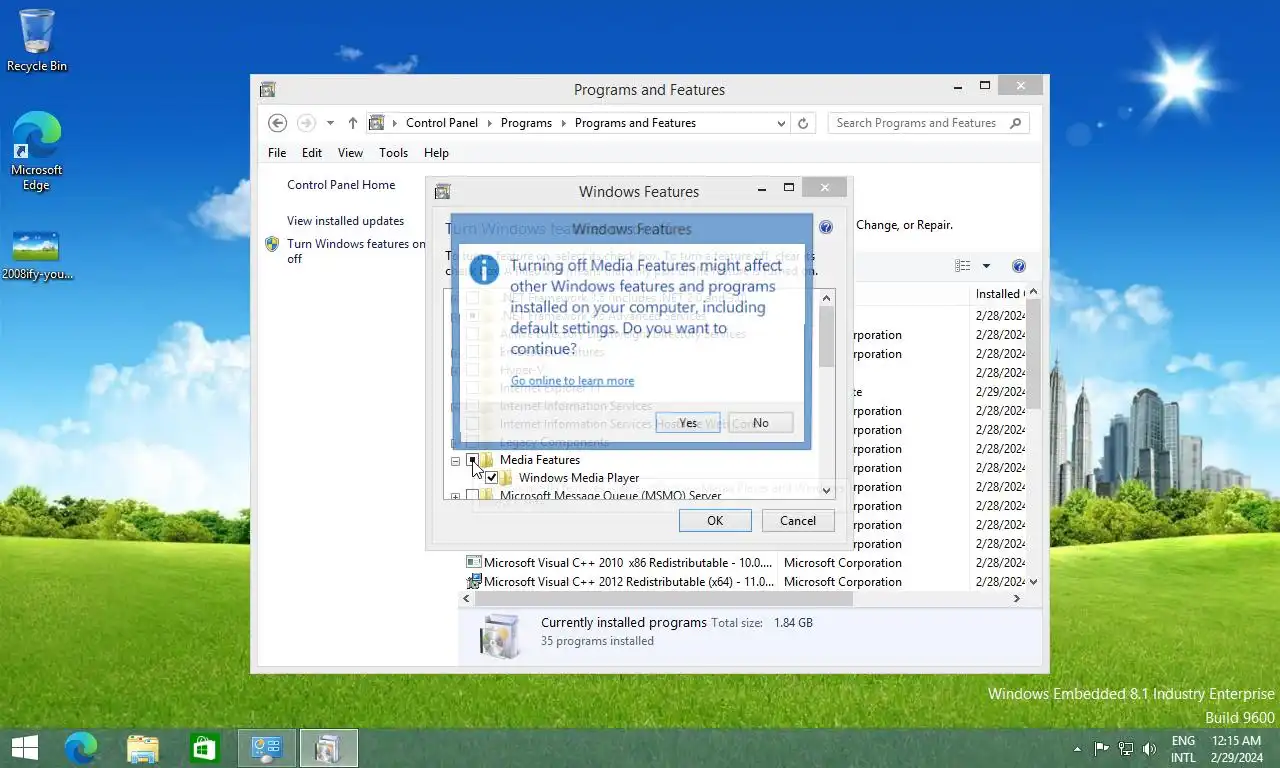Open the Help menu
Screen dimensions: 1280x768
pyautogui.click(x=436, y=153)
